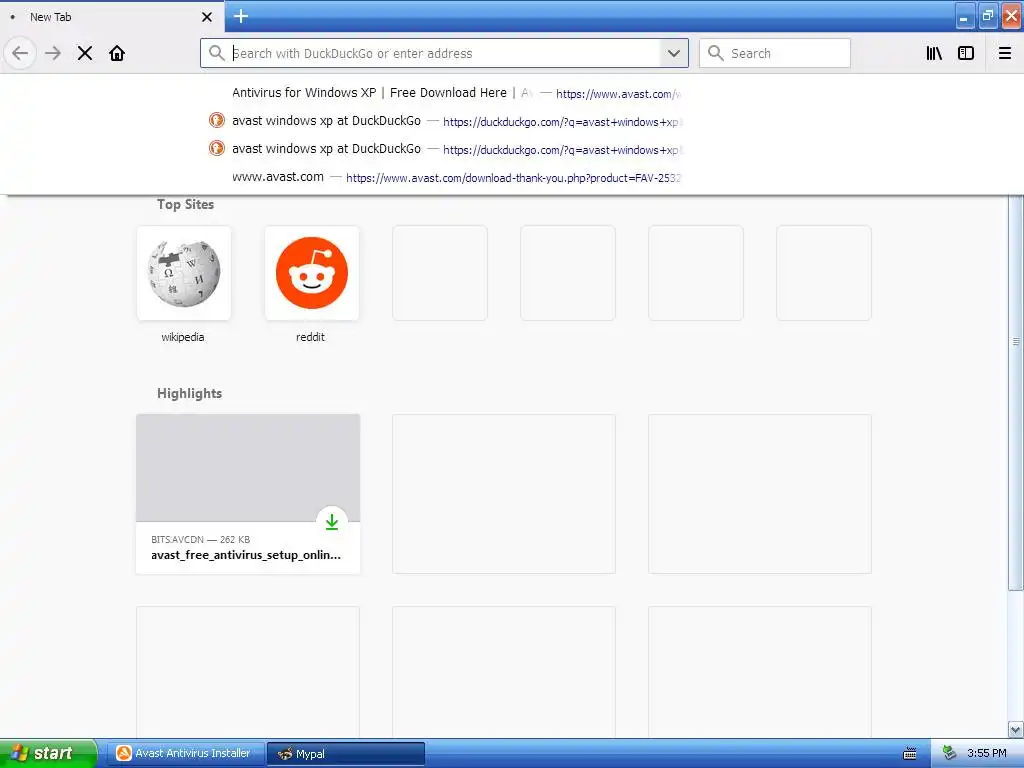Click the keyboard tray icon
The width and height of the screenshot is (1024, 768).
point(910,754)
